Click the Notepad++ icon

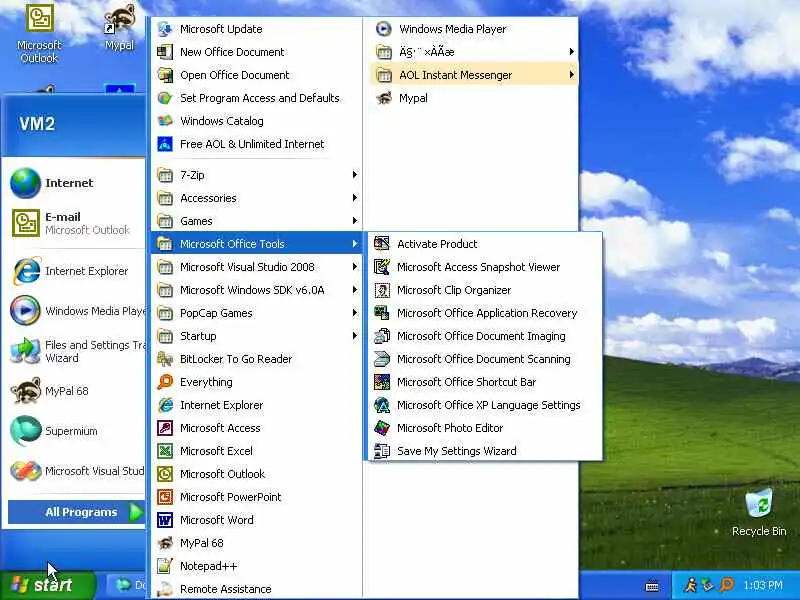[x=165, y=566]
